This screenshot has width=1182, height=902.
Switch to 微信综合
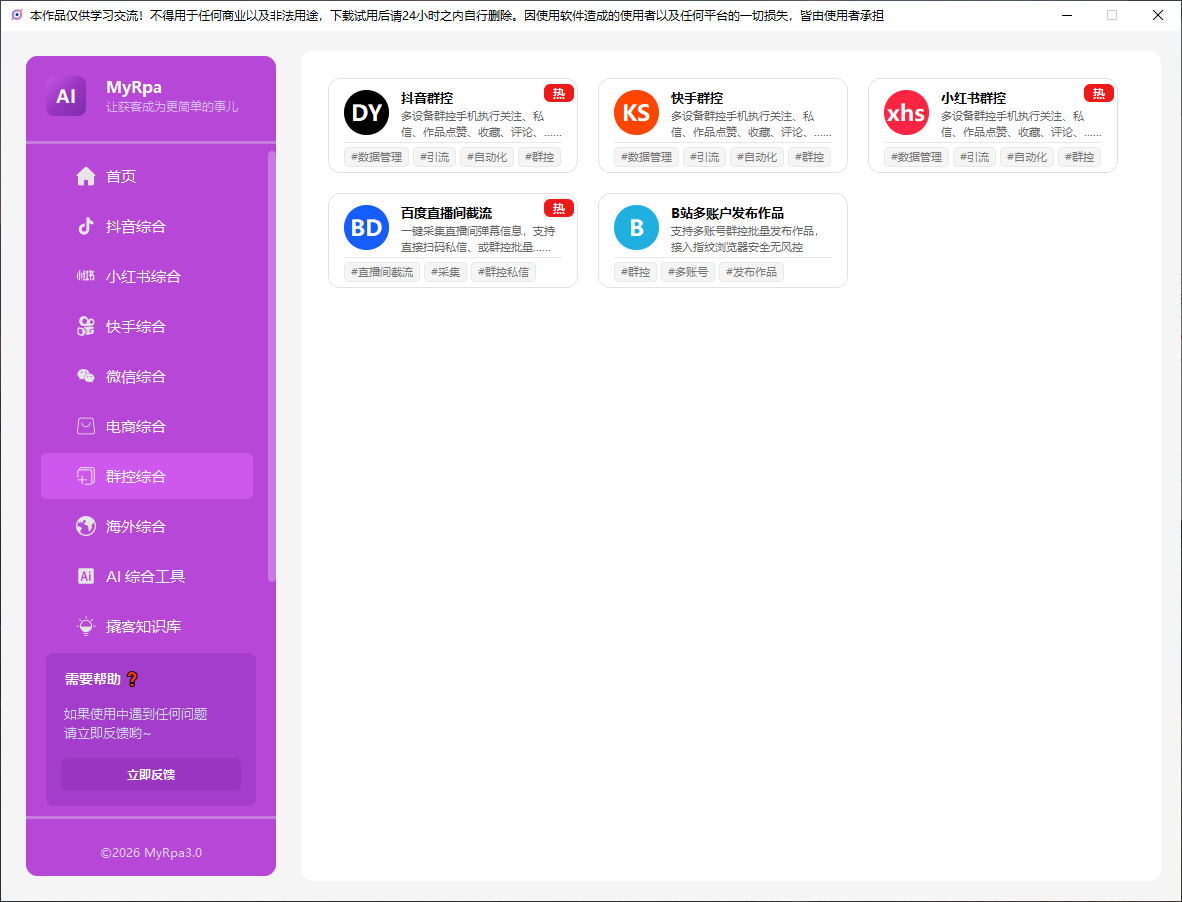(147, 376)
